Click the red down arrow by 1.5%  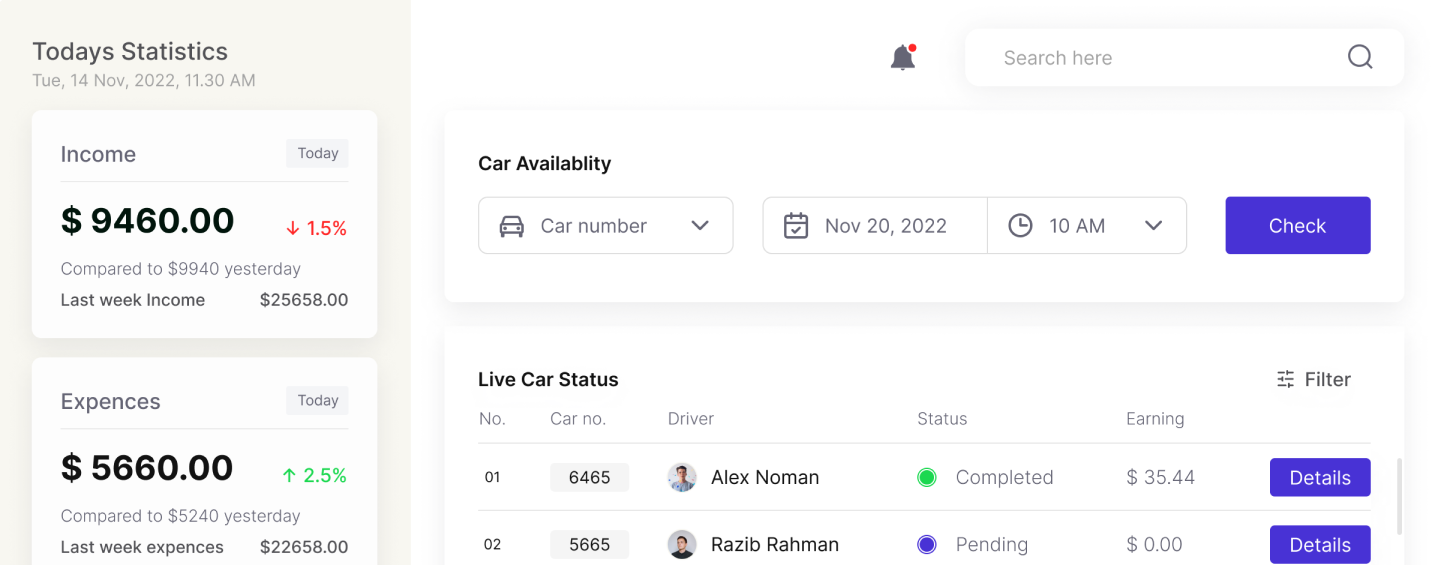click(x=293, y=228)
